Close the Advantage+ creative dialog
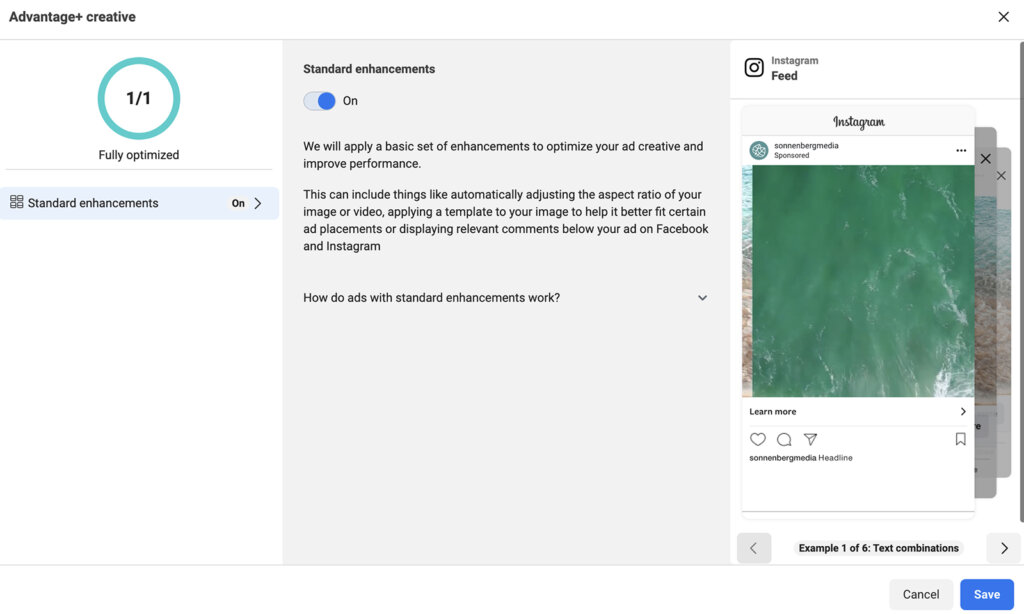Viewport: 1024px width, 614px height. tap(1003, 17)
